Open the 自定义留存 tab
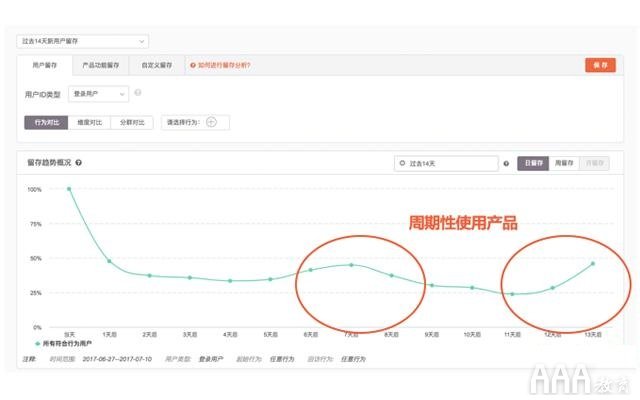The width and height of the screenshot is (640, 400). [156, 65]
